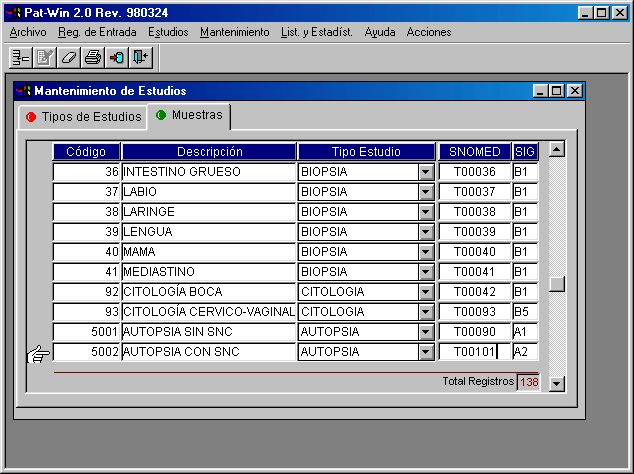
Task: Open the Mantenimiento menu
Action: coord(234,32)
